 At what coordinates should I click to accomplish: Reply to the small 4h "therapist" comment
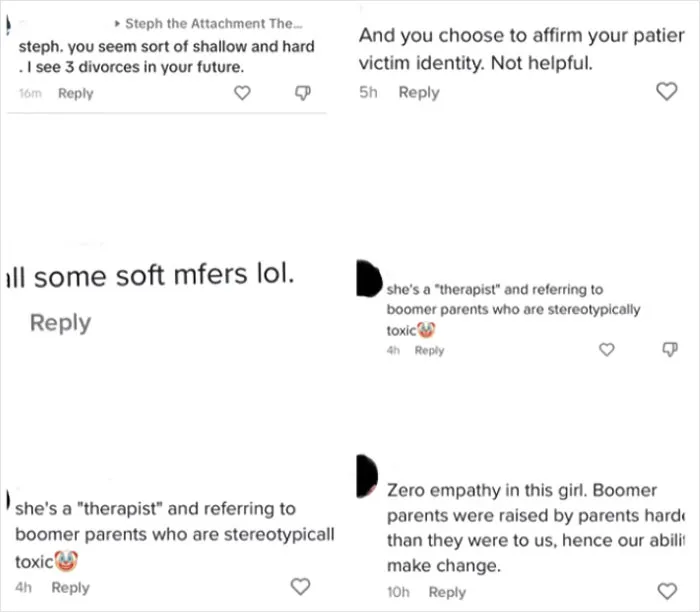(x=429, y=350)
